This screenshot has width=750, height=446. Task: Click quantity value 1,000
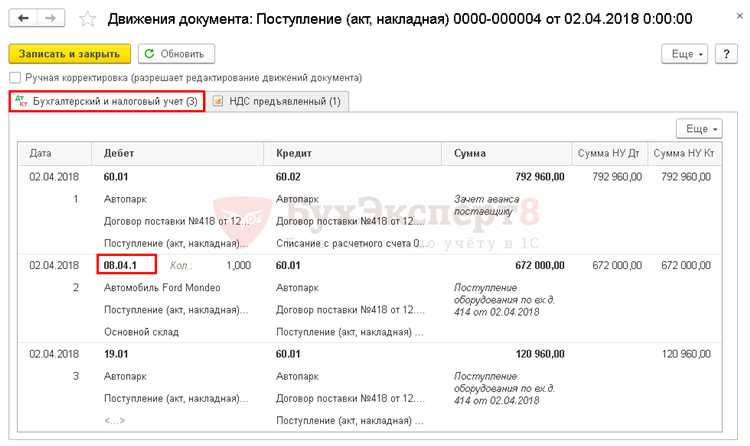click(x=238, y=266)
